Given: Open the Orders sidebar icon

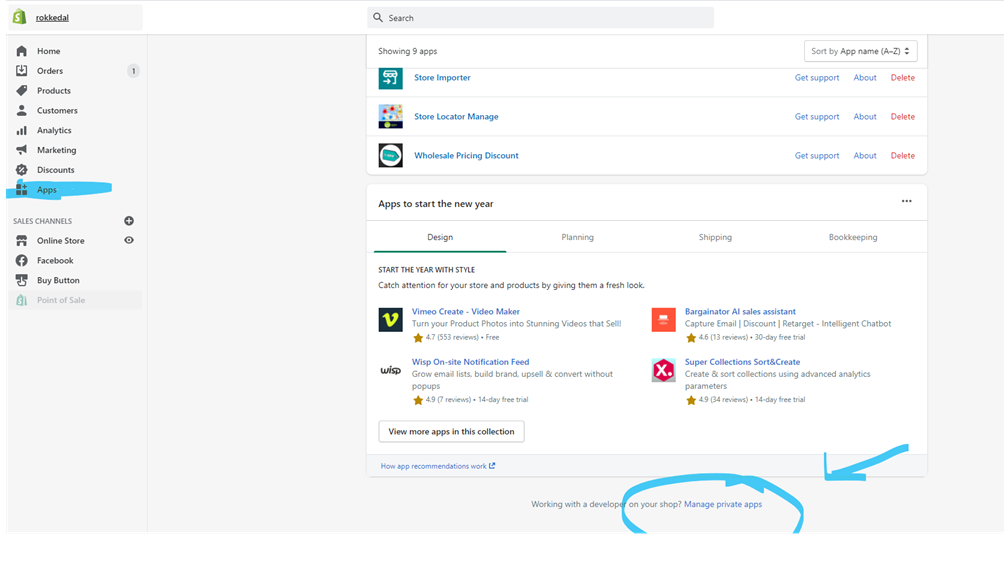Looking at the screenshot, I should 22,71.
